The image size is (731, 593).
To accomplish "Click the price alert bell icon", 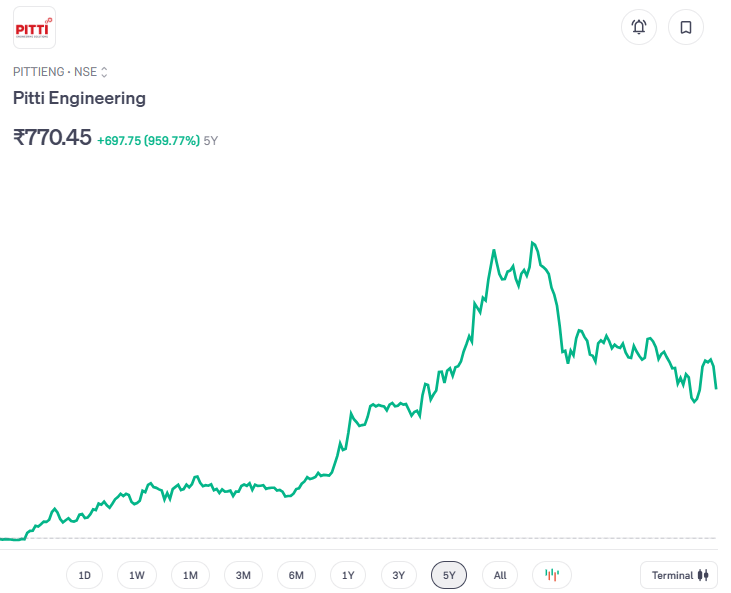I will pyautogui.click(x=639, y=27).
